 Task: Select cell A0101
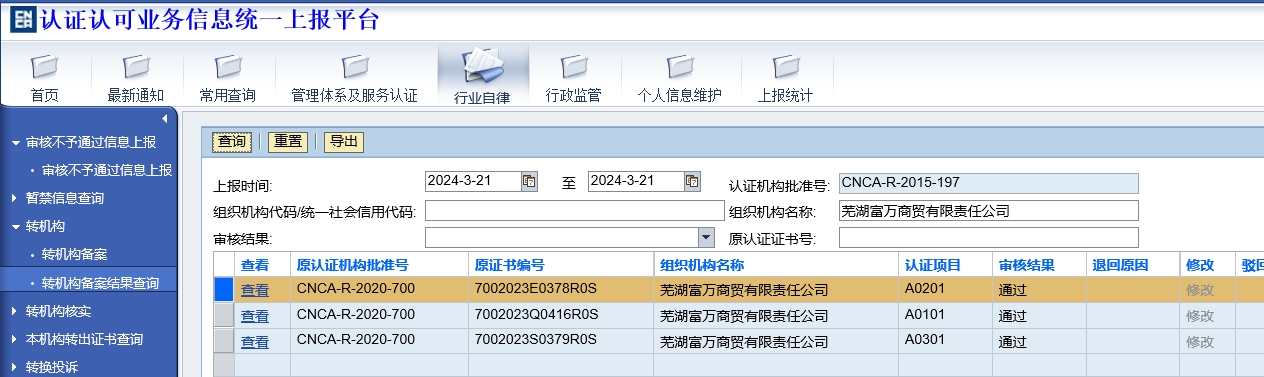(x=945, y=316)
